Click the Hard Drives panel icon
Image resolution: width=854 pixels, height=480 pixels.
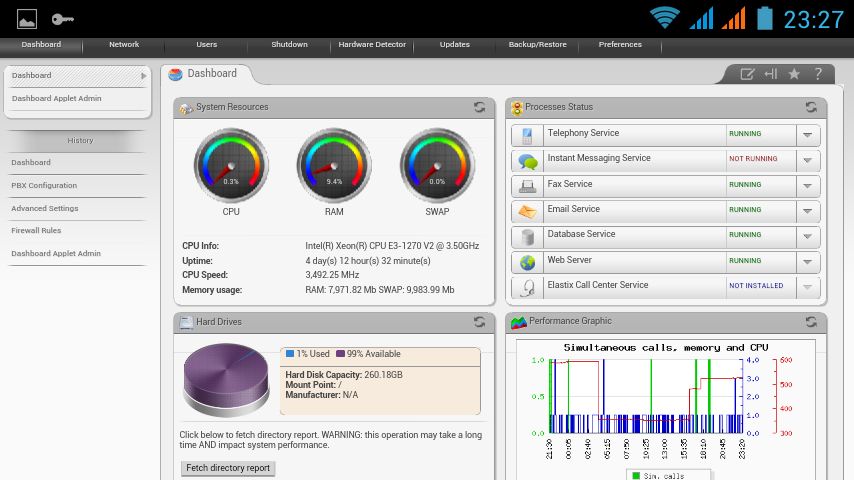(x=186, y=323)
